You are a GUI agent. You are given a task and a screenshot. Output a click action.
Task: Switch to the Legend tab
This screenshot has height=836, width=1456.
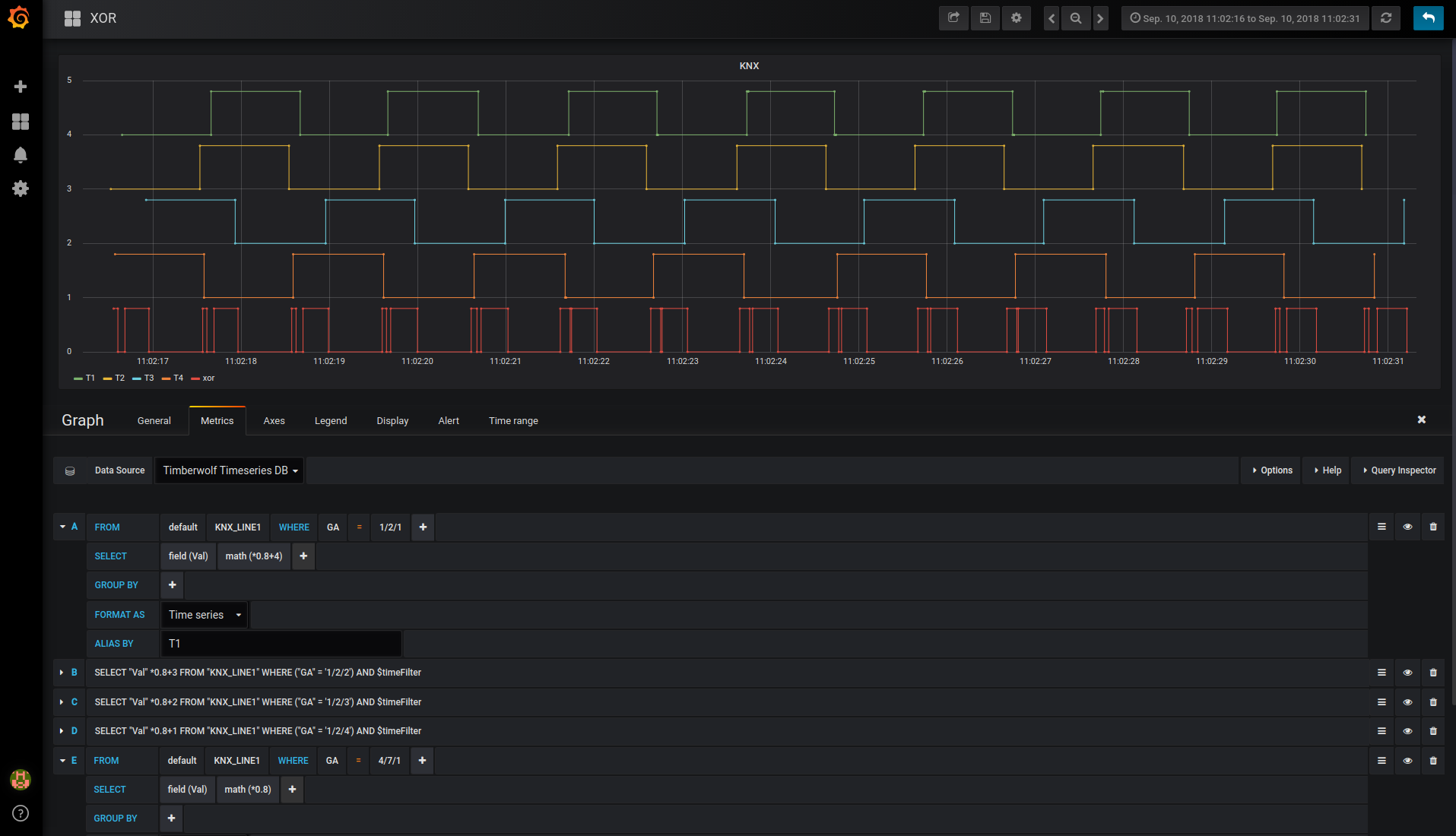pos(331,421)
